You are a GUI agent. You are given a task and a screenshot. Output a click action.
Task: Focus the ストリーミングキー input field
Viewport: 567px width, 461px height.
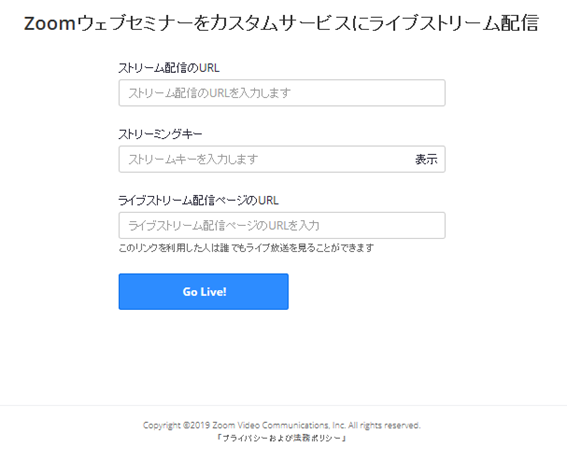point(282,159)
